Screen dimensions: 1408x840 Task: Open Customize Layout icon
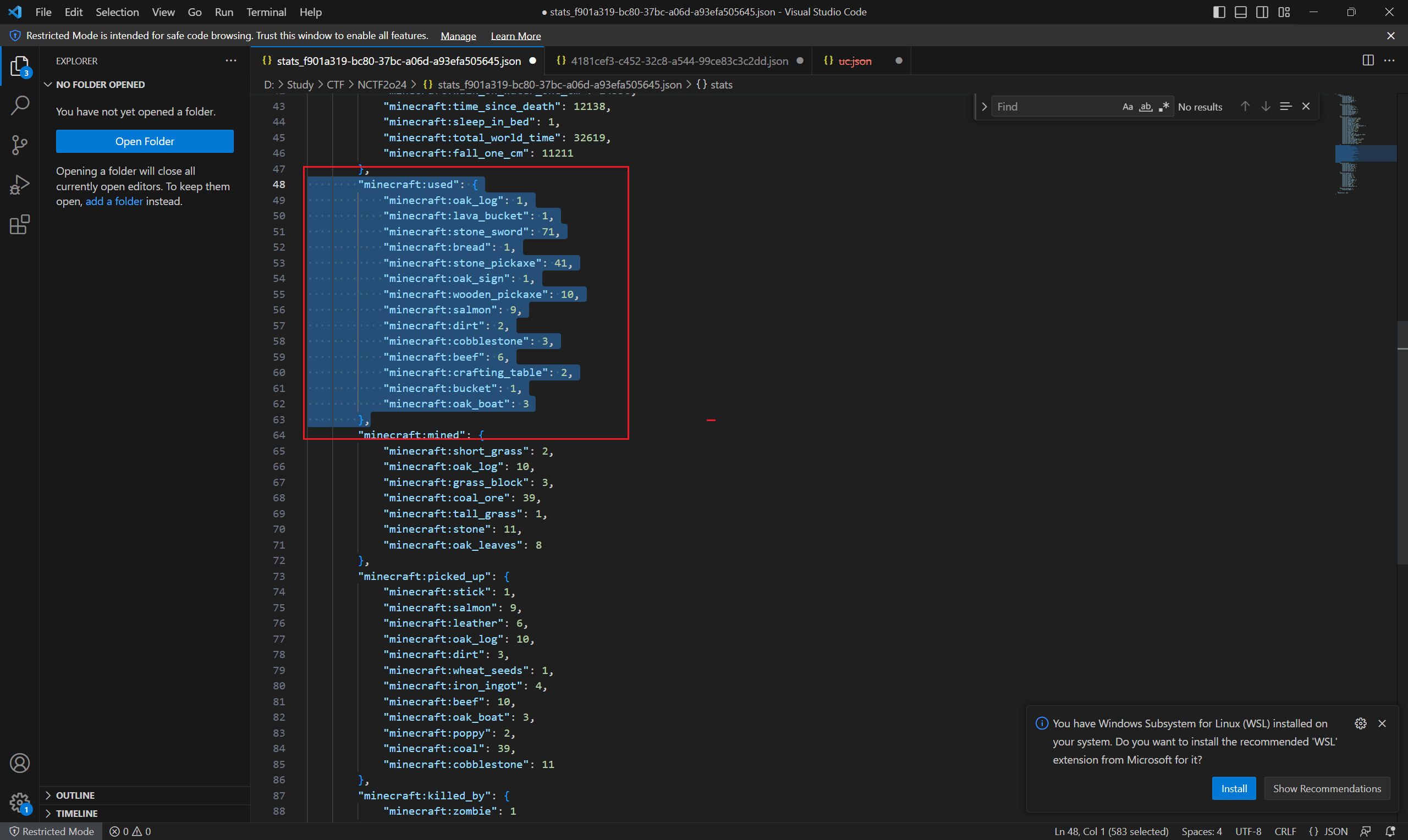1284,12
